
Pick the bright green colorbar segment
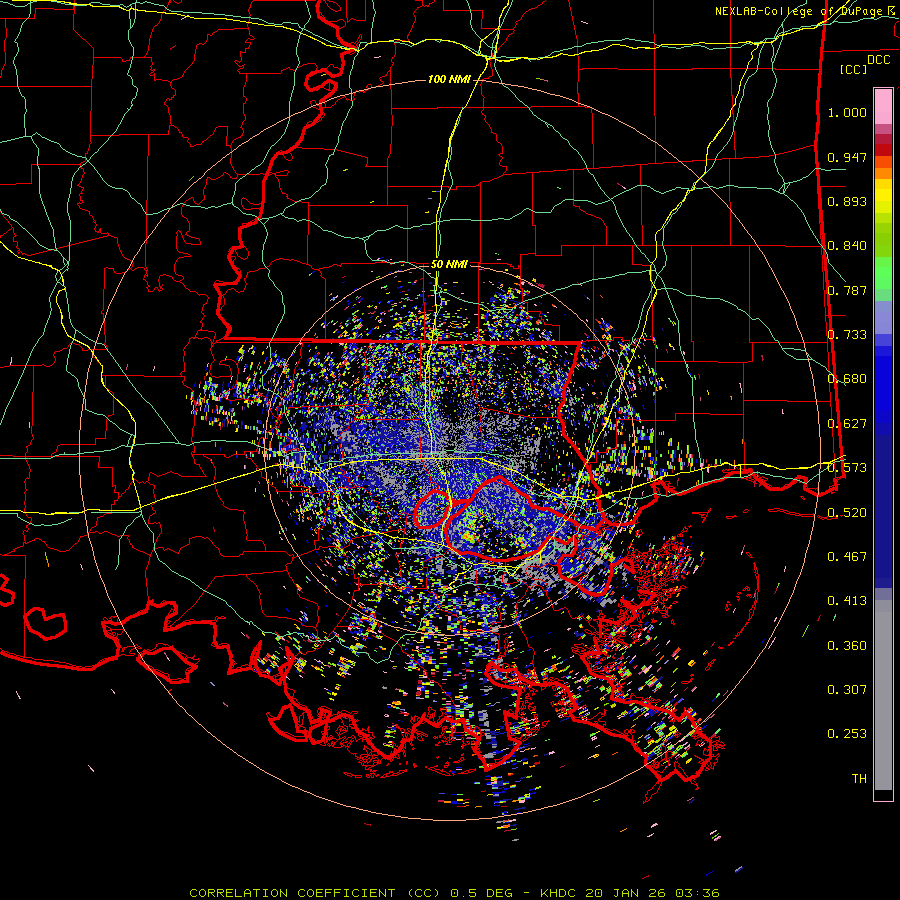pyautogui.click(x=883, y=273)
